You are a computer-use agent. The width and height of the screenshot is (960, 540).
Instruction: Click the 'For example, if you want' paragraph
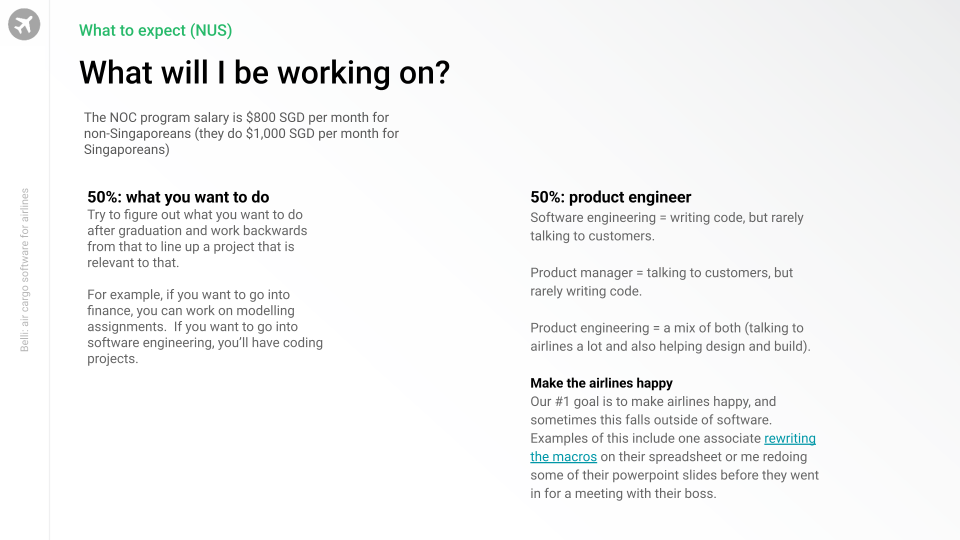pyautogui.click(x=205, y=326)
